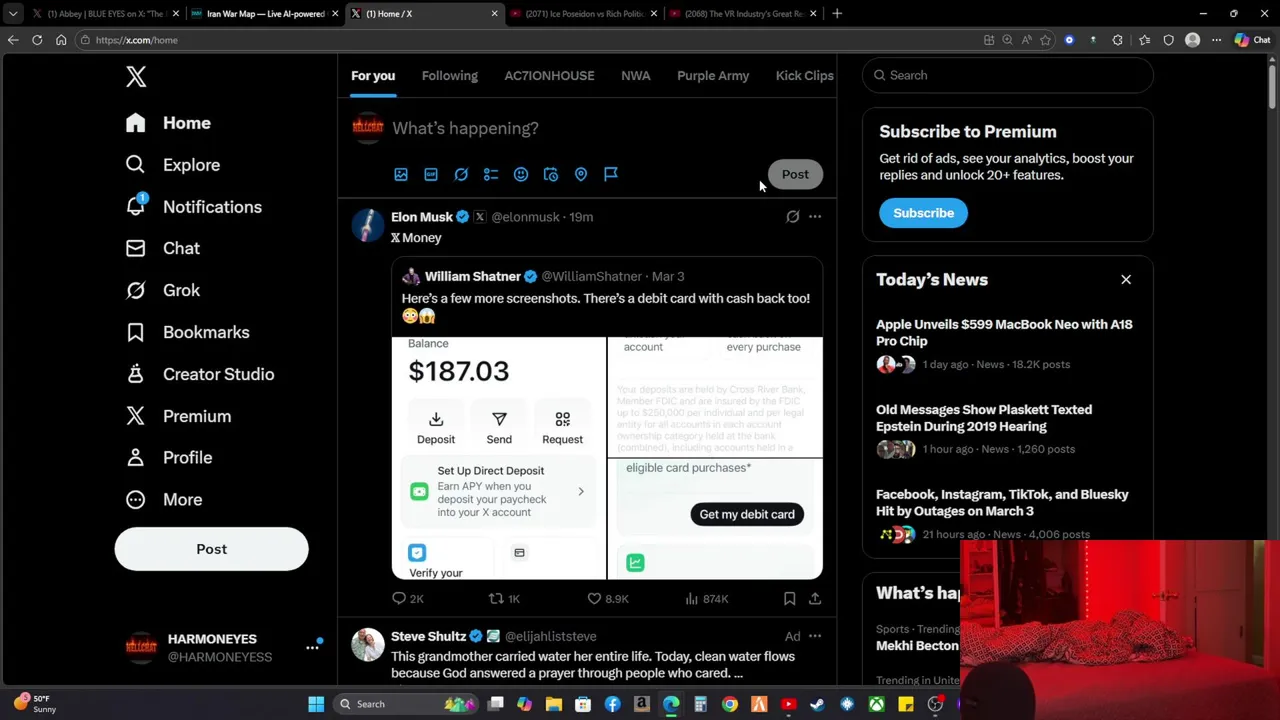
Task: Add a GIF to the post
Action: click(x=431, y=174)
